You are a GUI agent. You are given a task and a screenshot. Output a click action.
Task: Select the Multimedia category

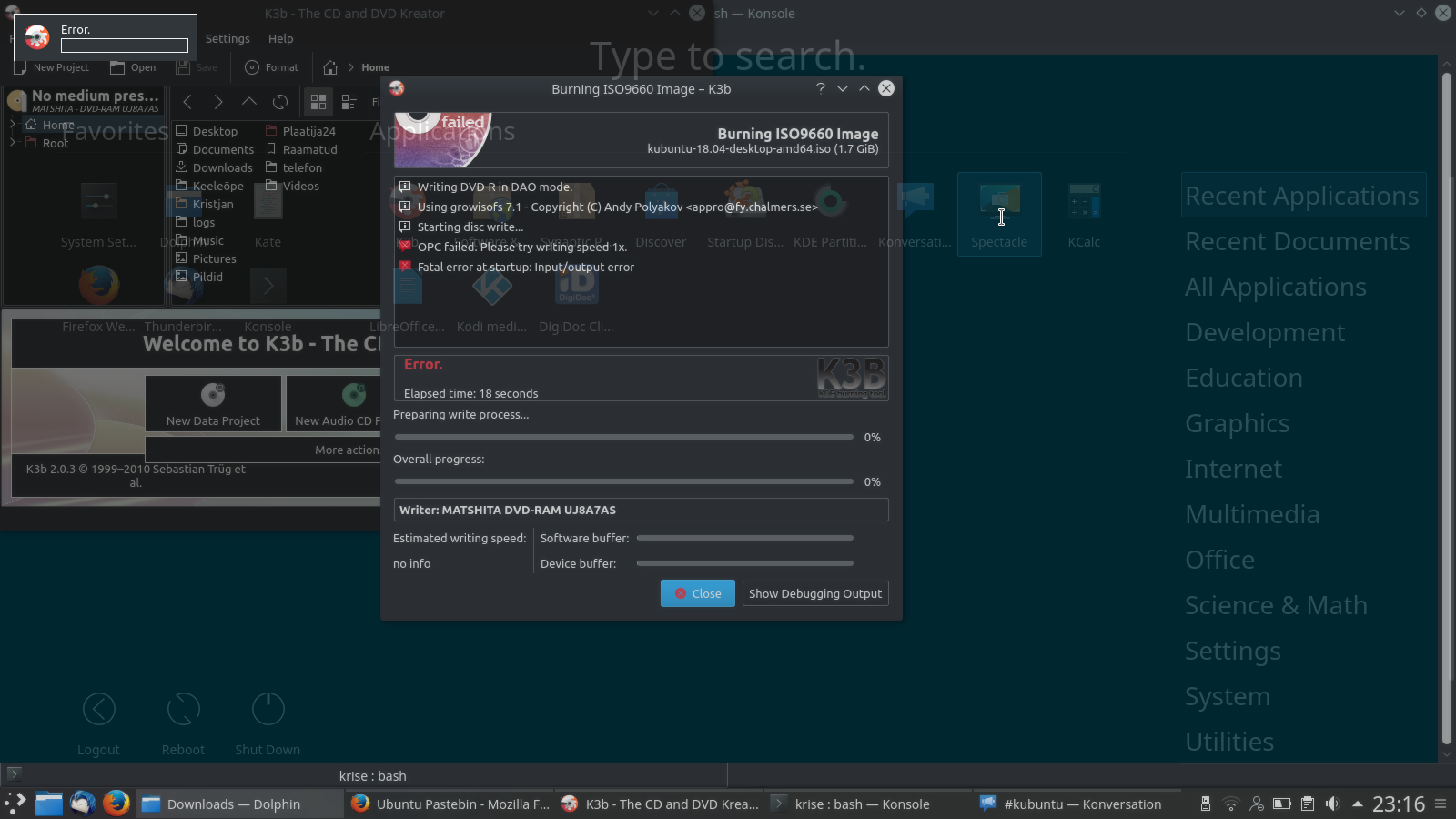(1252, 514)
